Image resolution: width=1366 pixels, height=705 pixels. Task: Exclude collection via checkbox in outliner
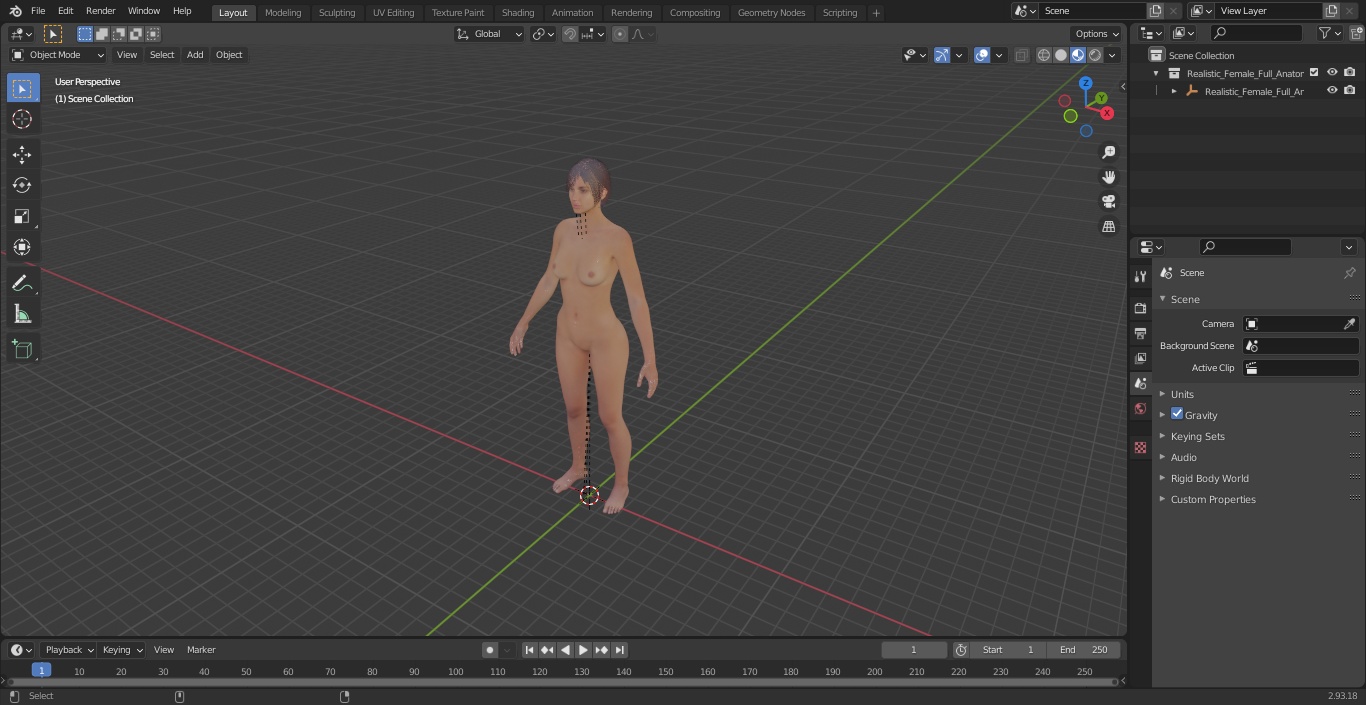[x=1314, y=73]
